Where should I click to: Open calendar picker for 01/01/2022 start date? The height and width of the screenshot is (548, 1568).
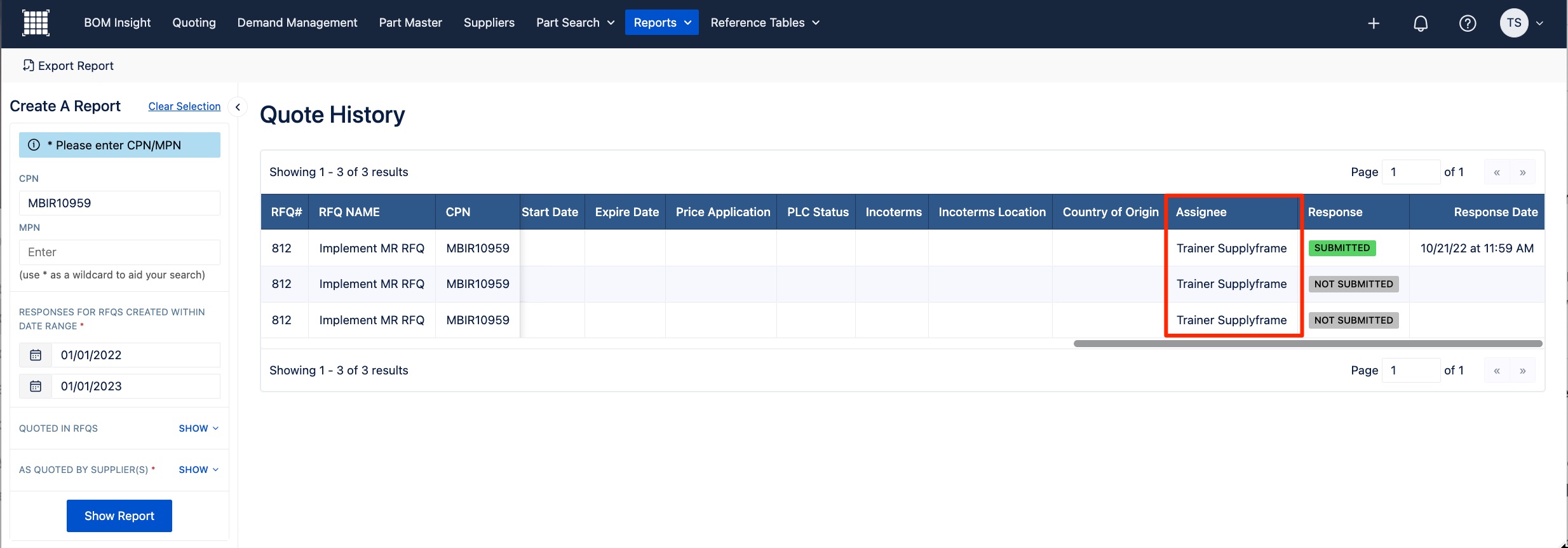[x=36, y=355]
